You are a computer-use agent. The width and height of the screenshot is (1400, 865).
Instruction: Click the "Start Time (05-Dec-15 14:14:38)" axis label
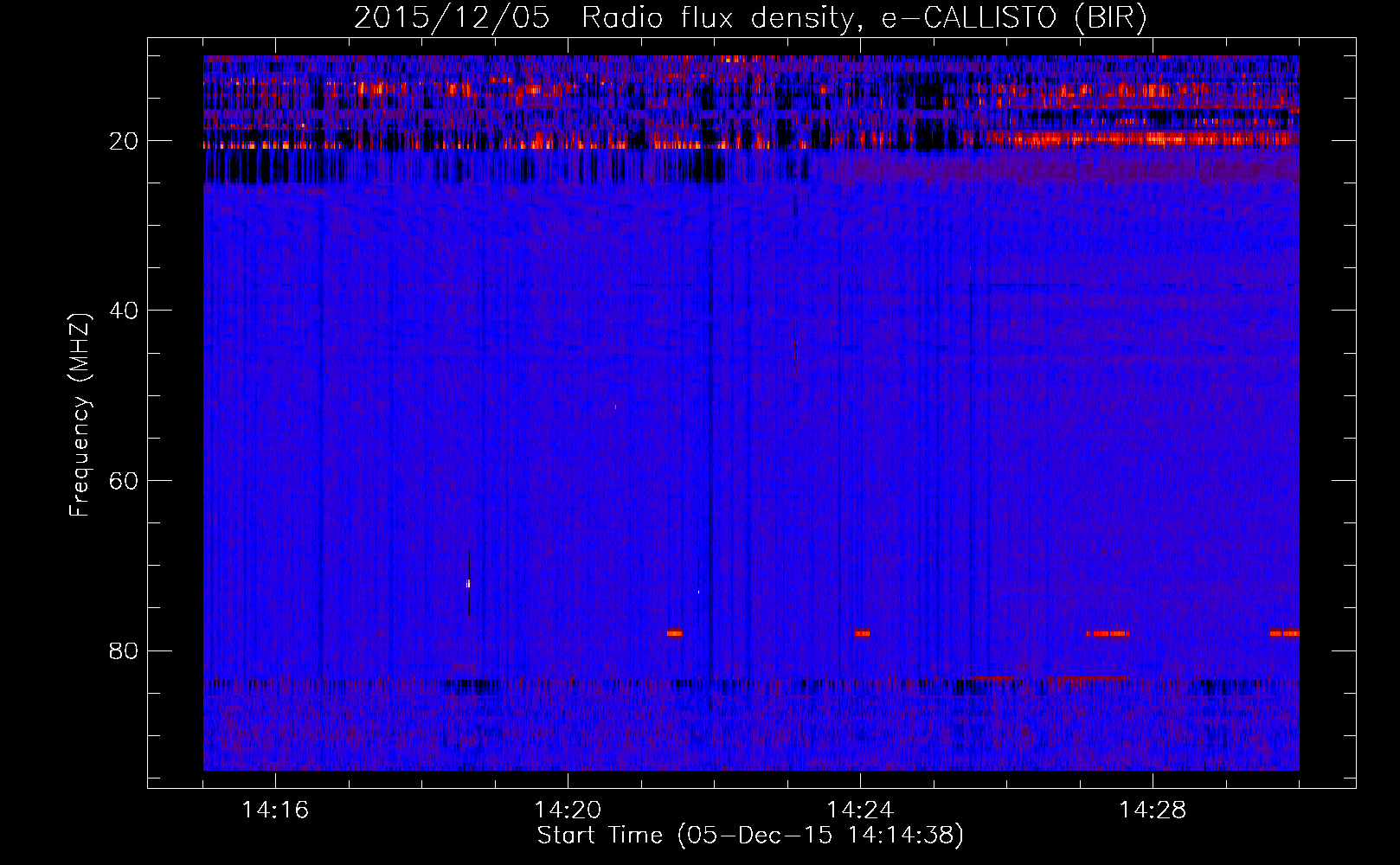pos(750,836)
